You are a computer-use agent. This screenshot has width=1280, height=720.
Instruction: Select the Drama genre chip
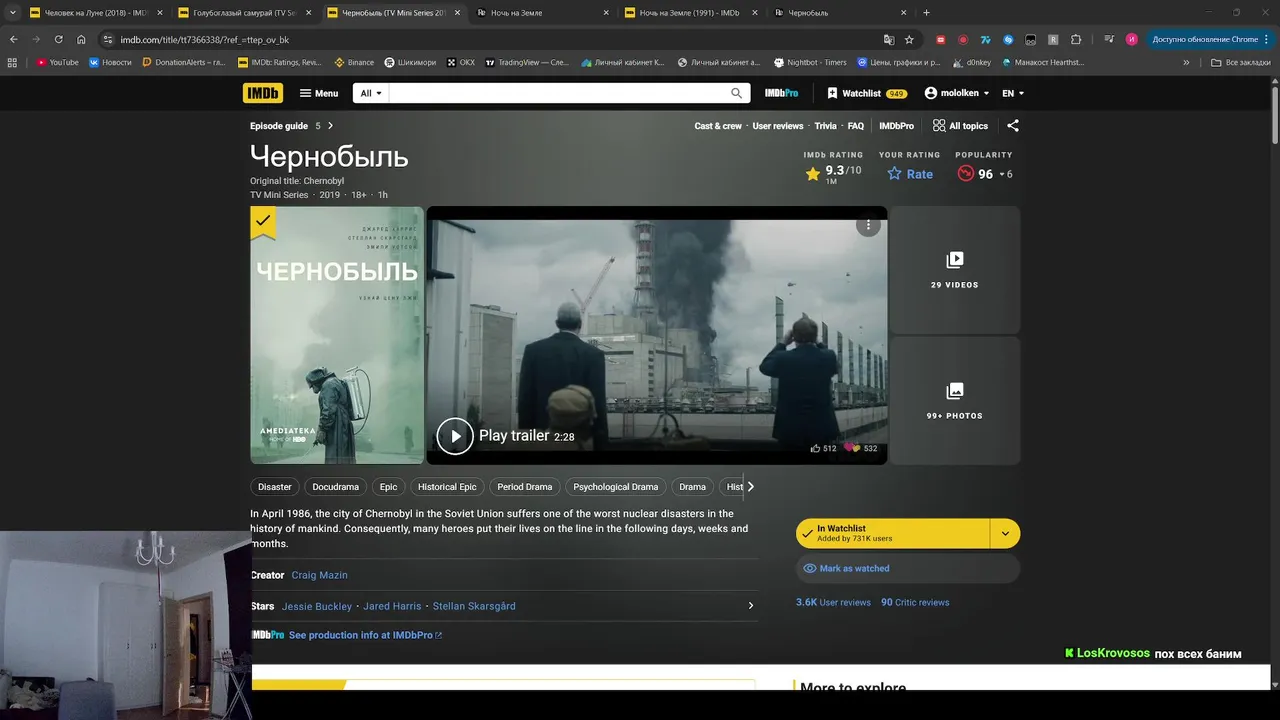(692, 487)
